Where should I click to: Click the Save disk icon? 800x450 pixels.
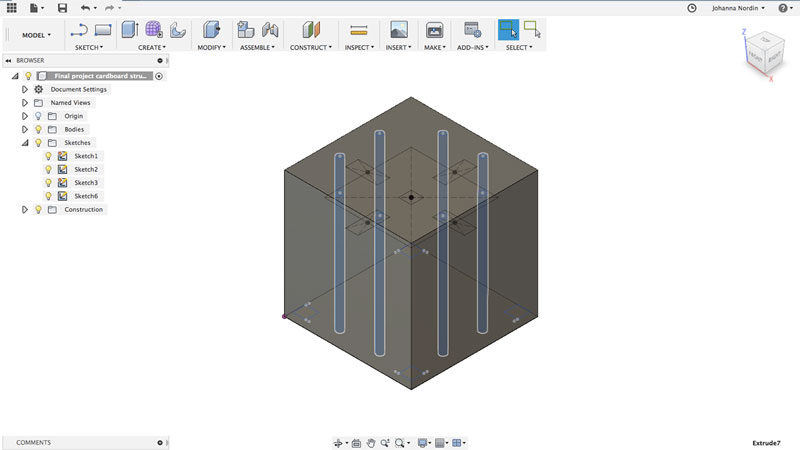pyautogui.click(x=62, y=8)
